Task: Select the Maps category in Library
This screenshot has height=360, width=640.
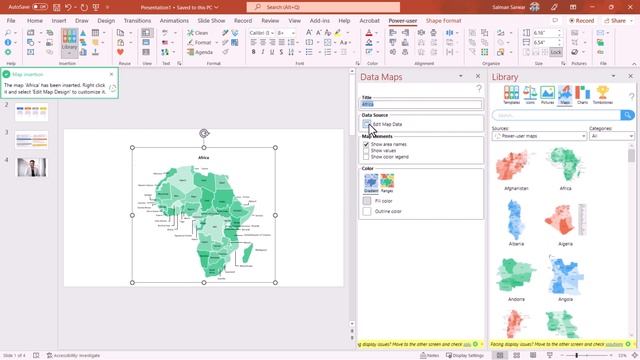Action: pos(565,95)
